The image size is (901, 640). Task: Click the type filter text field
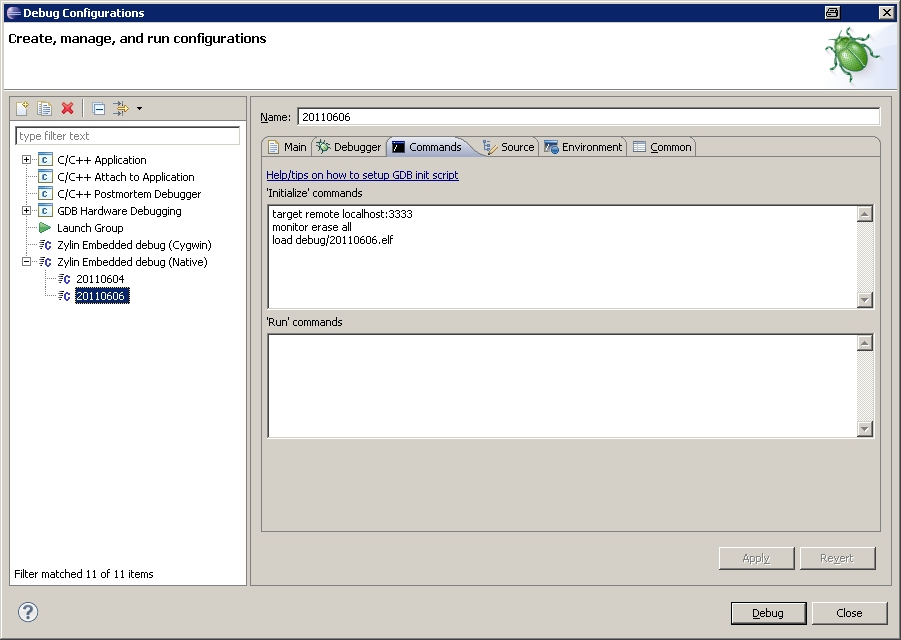(128, 136)
